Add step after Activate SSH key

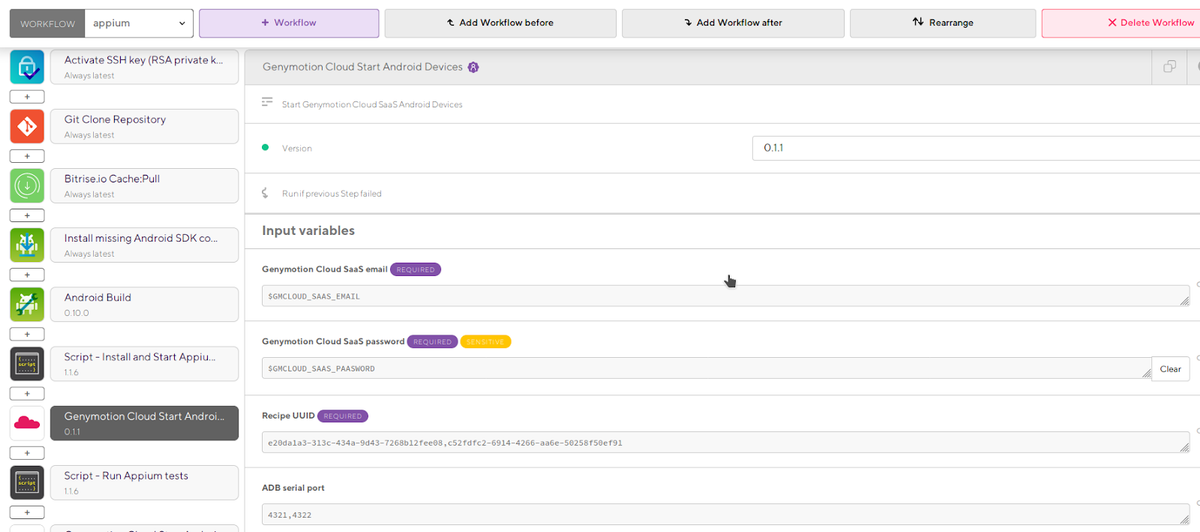point(27,97)
